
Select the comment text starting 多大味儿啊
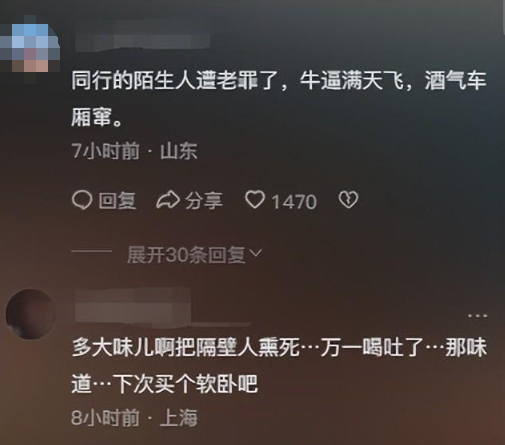tap(279, 366)
